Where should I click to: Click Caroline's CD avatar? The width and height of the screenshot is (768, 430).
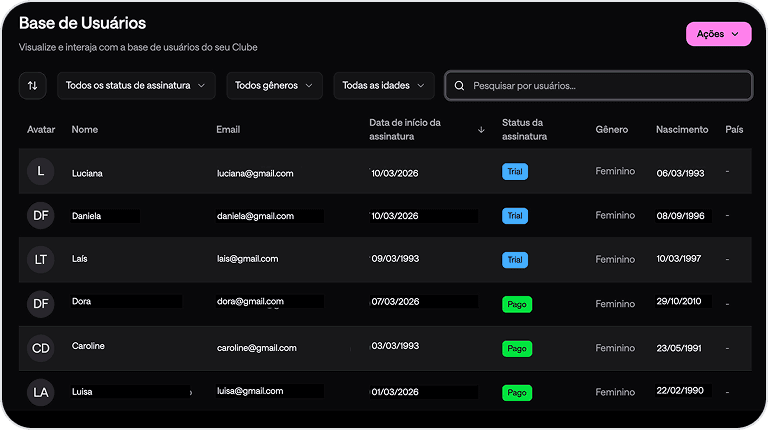40,348
